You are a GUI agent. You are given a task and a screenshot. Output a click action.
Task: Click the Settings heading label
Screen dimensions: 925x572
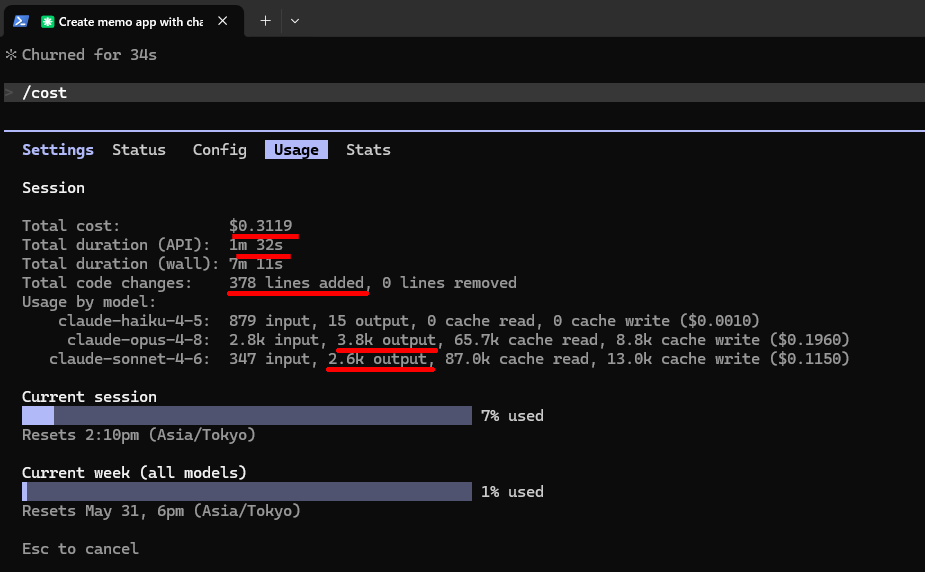coord(58,150)
